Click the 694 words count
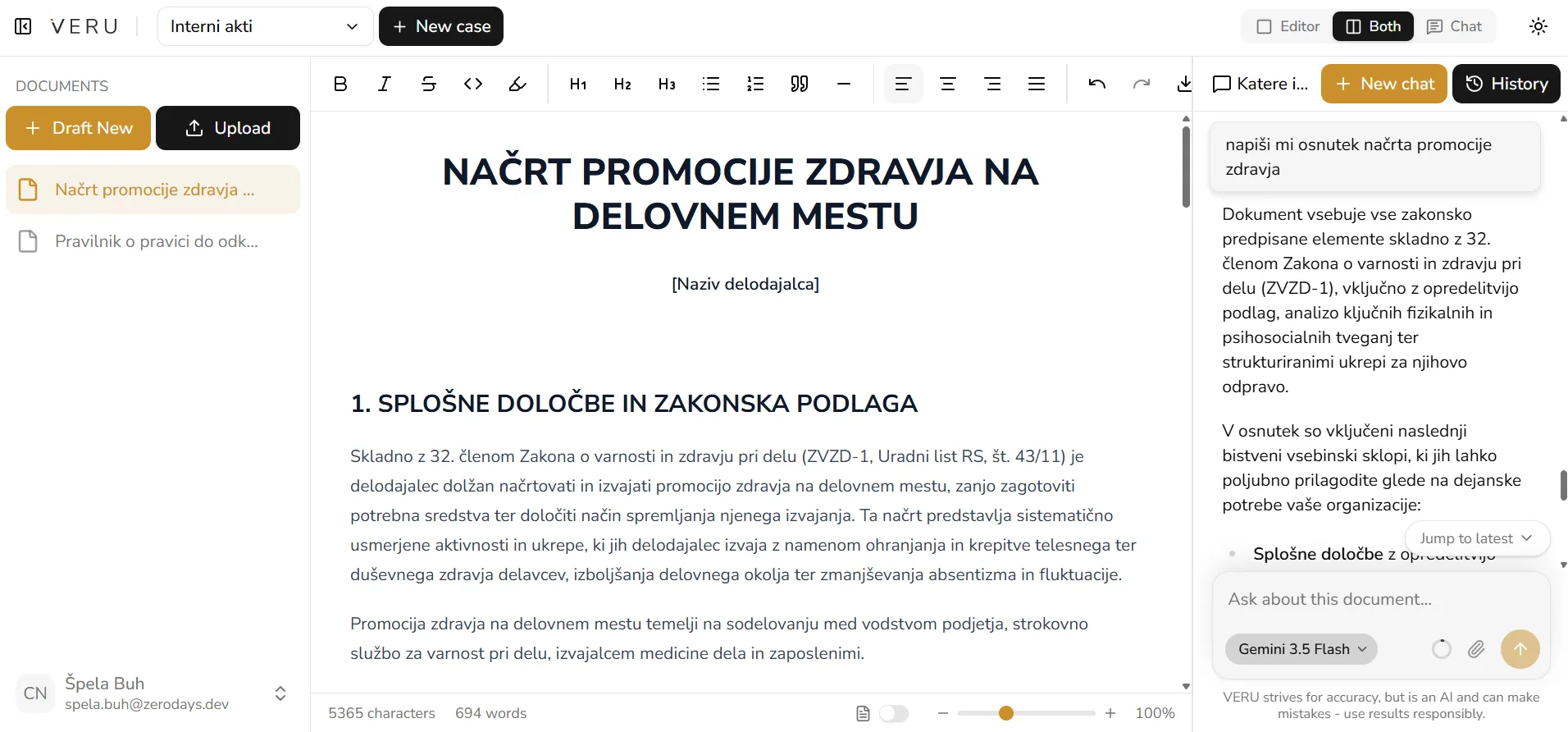The image size is (1568, 732). [x=491, y=713]
